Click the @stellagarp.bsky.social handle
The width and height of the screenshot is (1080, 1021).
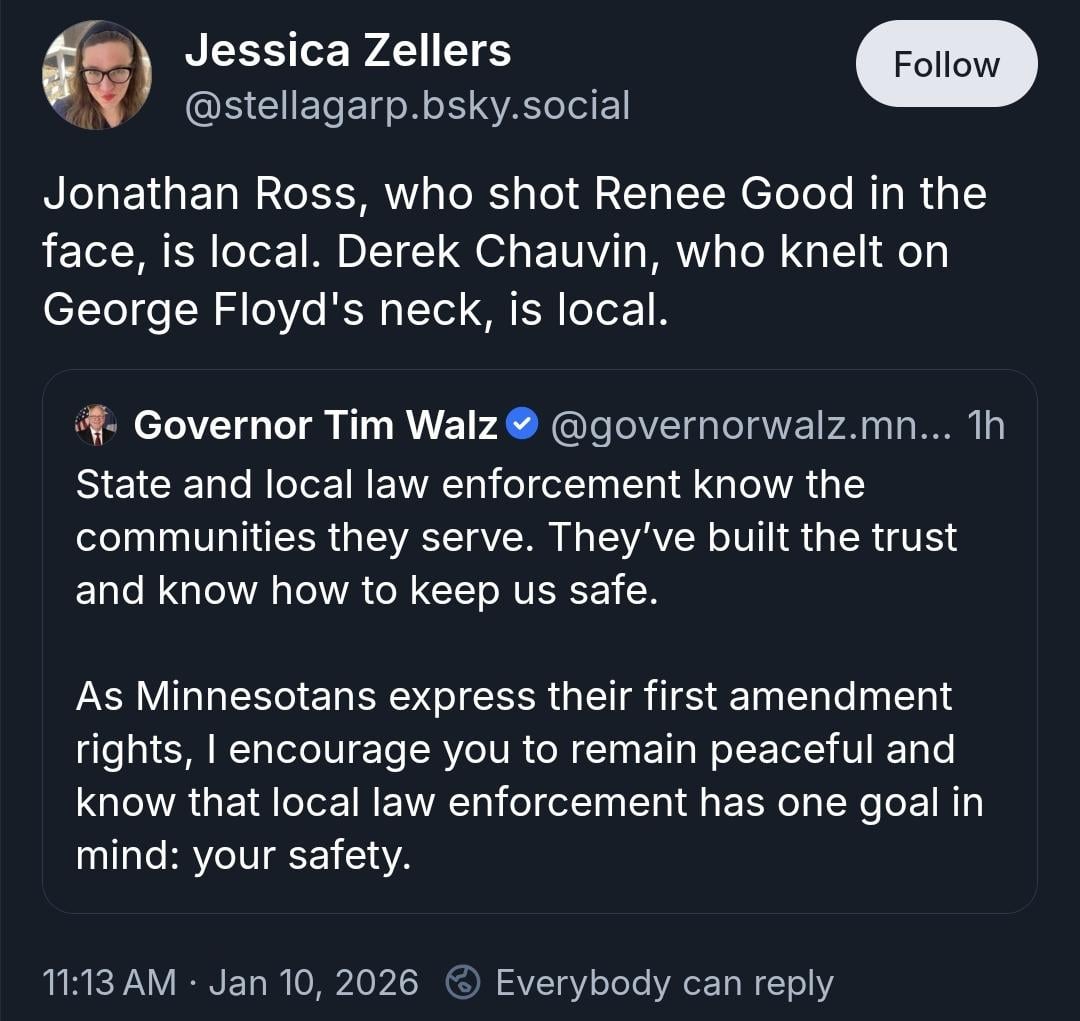tap(407, 105)
